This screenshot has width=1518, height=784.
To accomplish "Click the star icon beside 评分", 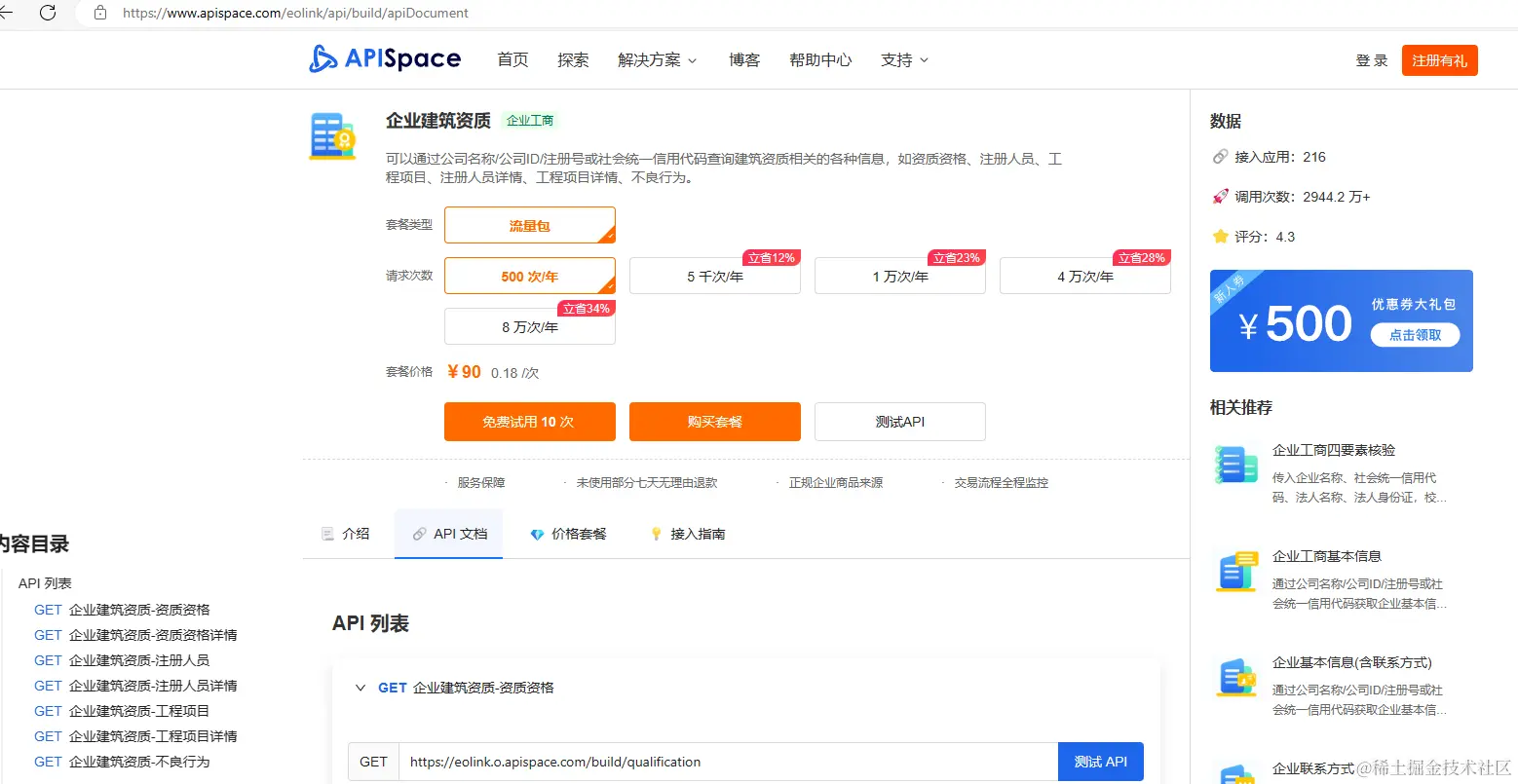I will 1220,237.
